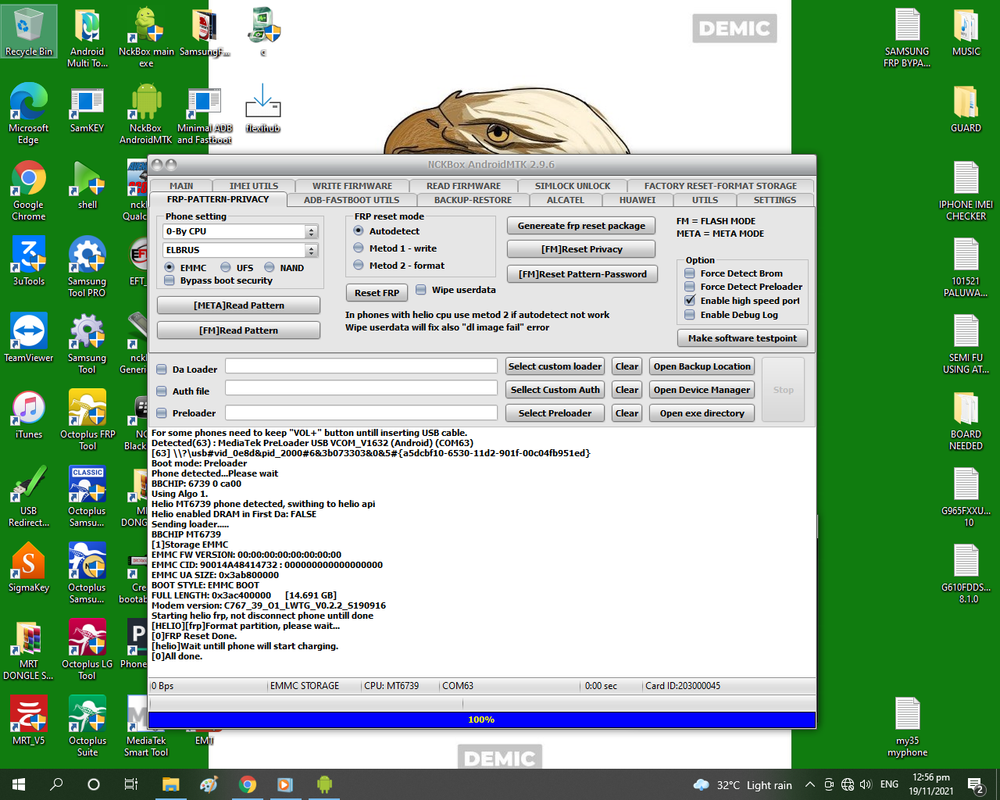Viewport: 1000px width, 800px height.
Task: Open flexihub desktop icon
Action: (263, 108)
